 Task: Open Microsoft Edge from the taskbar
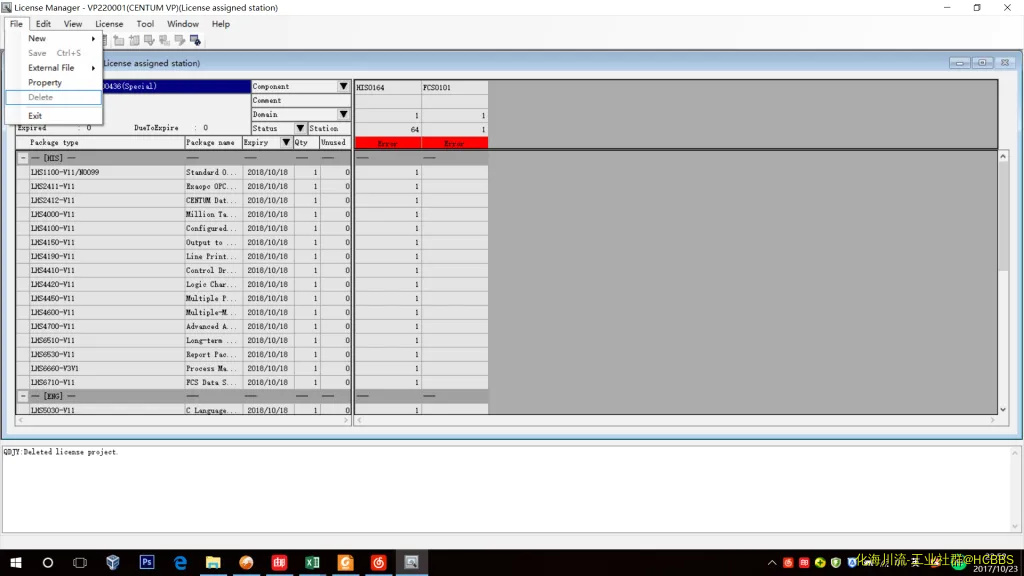click(180, 562)
